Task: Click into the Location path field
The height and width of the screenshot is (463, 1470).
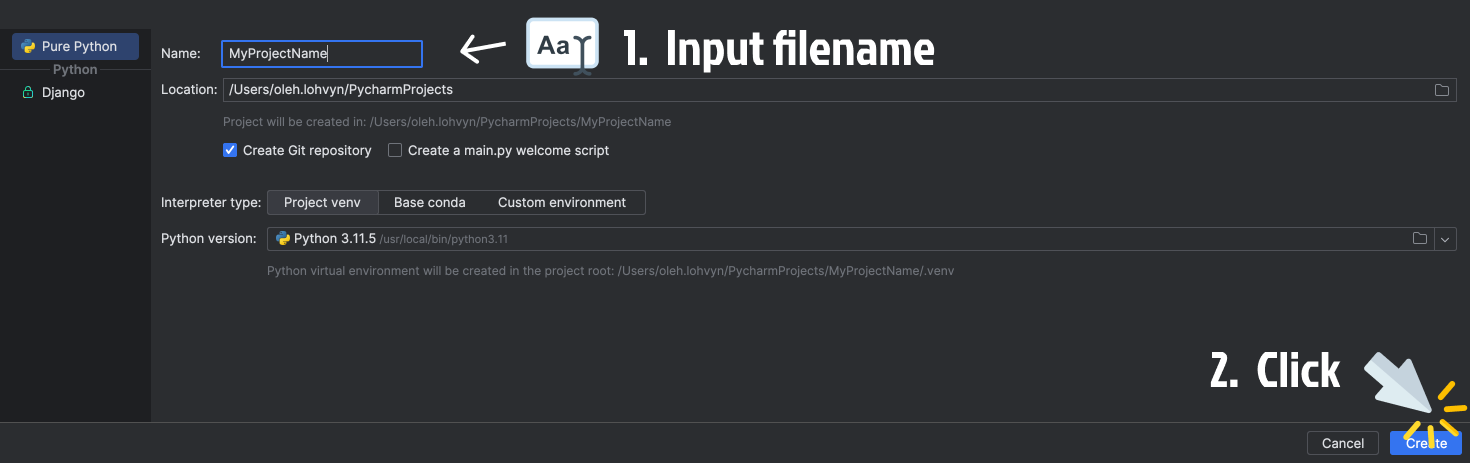Action: click(800, 90)
